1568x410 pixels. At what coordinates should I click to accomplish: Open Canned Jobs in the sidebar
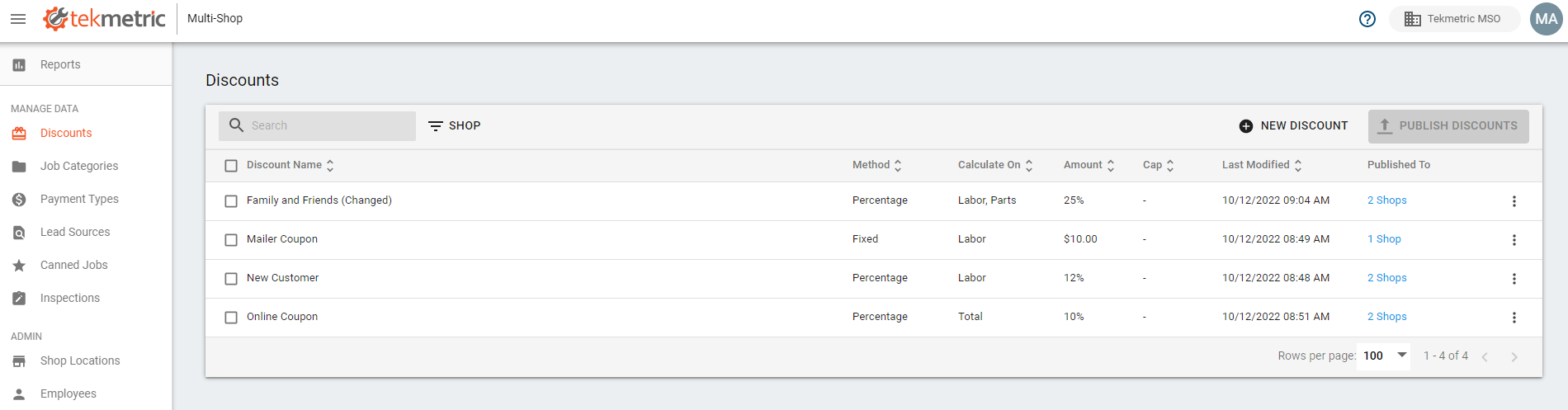point(86,265)
